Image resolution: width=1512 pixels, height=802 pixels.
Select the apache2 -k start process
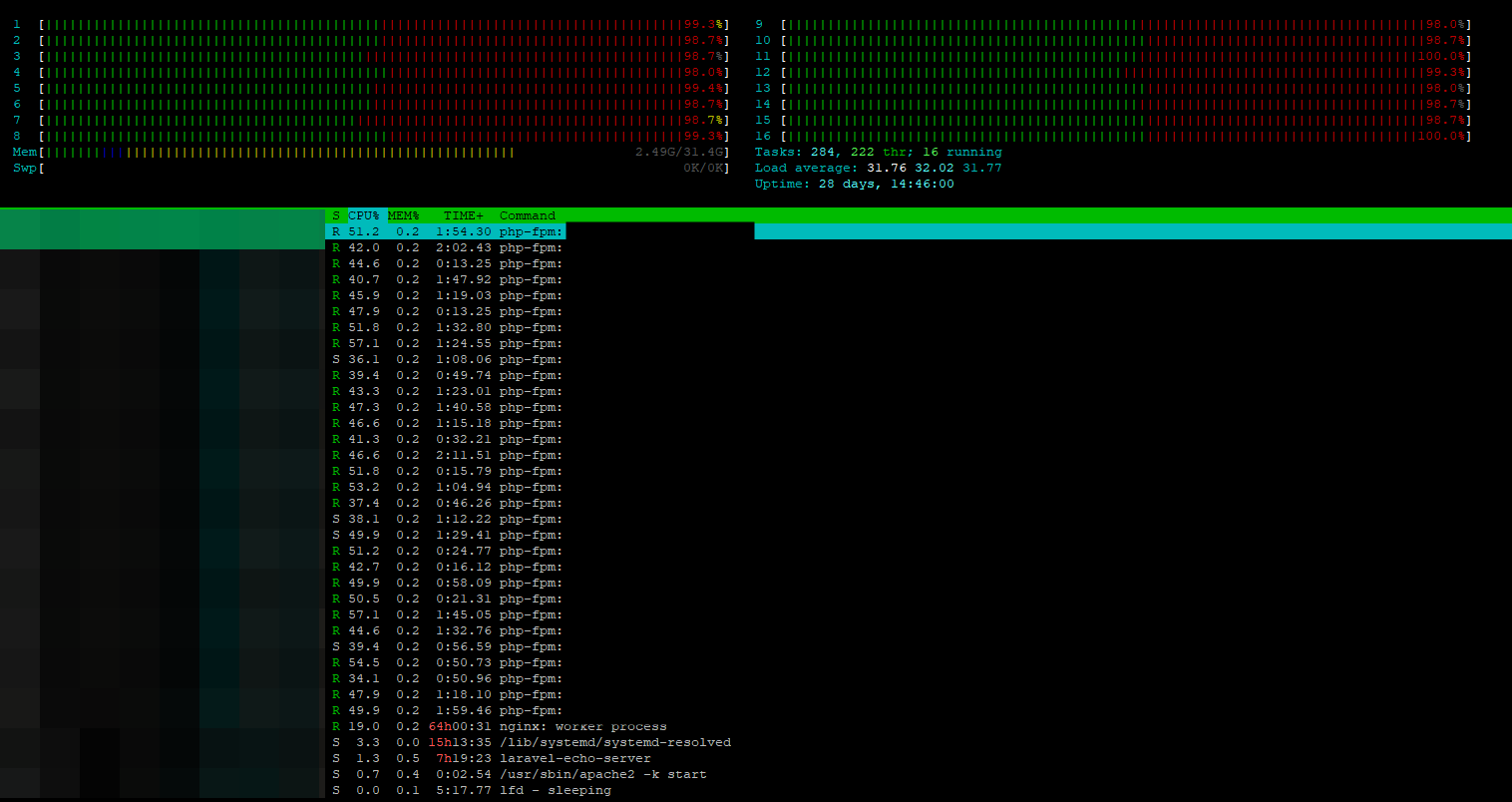click(602, 775)
